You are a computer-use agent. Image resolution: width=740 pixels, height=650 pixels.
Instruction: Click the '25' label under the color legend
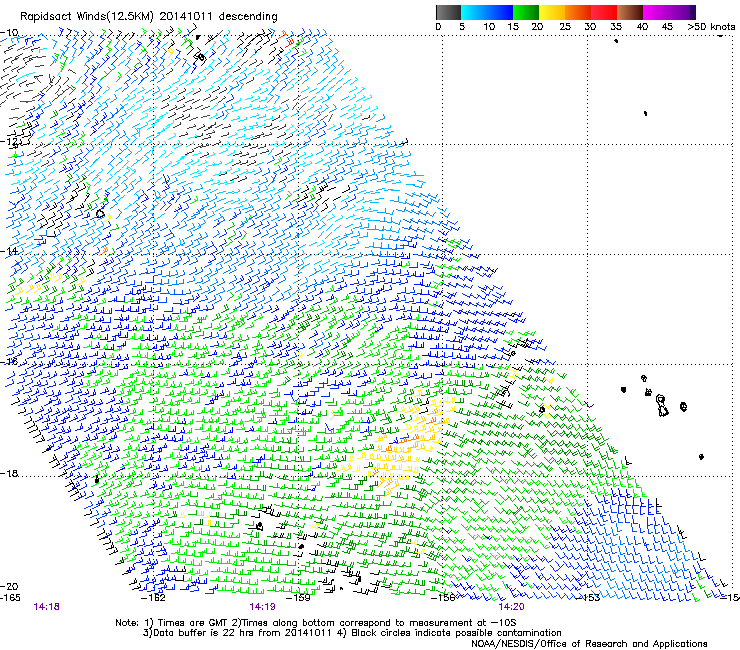pyautogui.click(x=564, y=27)
